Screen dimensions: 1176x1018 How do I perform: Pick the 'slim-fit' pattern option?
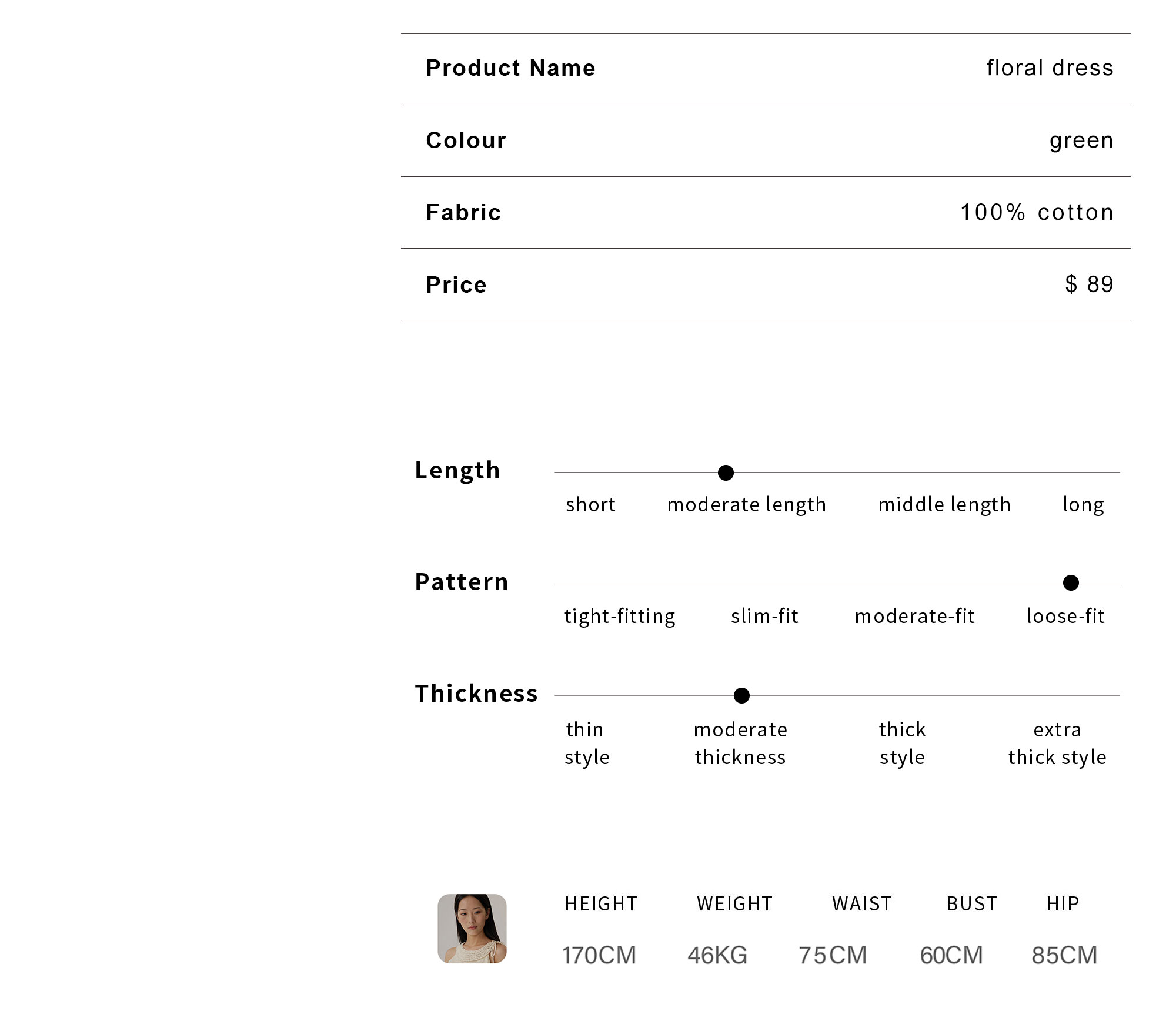pyautogui.click(x=764, y=616)
